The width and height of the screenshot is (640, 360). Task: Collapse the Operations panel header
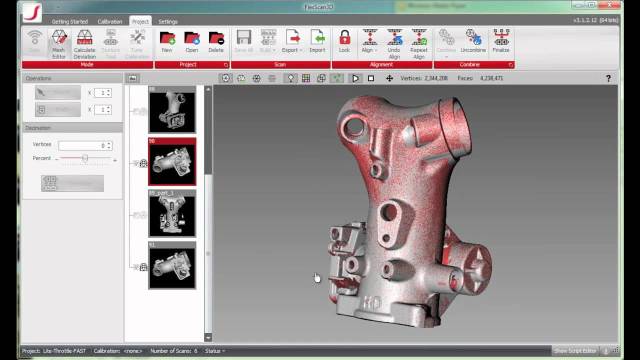coord(73,78)
